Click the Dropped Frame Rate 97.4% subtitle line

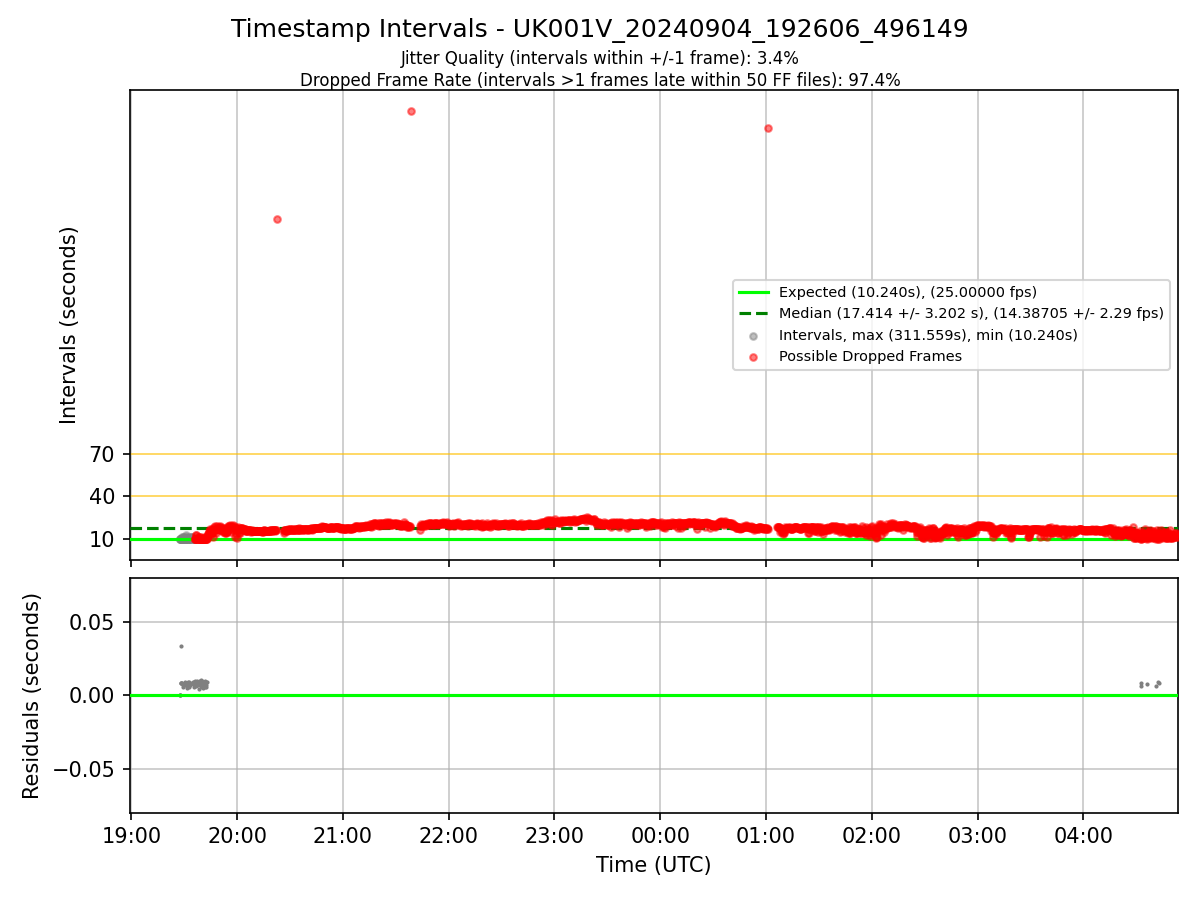click(x=600, y=80)
